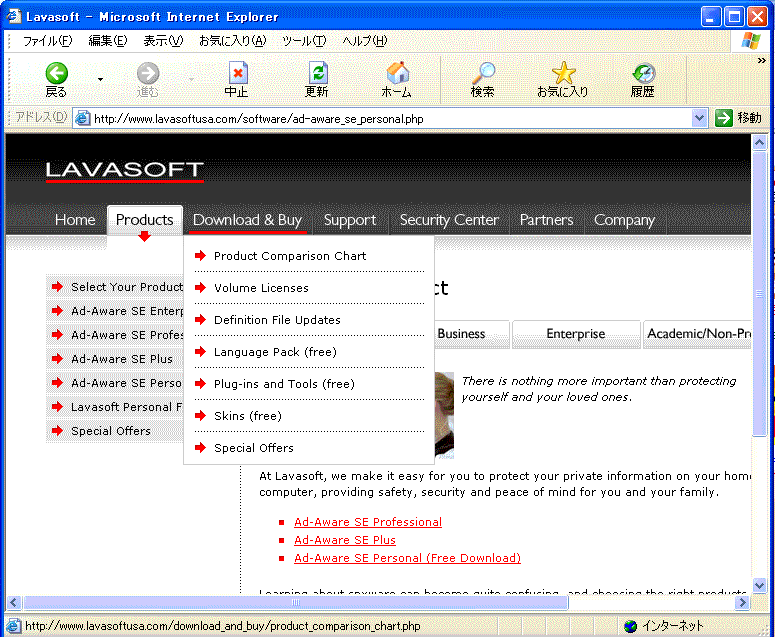Follow the Ad-Aware SE Professional hyperlink
775x637 pixels.
[368, 522]
